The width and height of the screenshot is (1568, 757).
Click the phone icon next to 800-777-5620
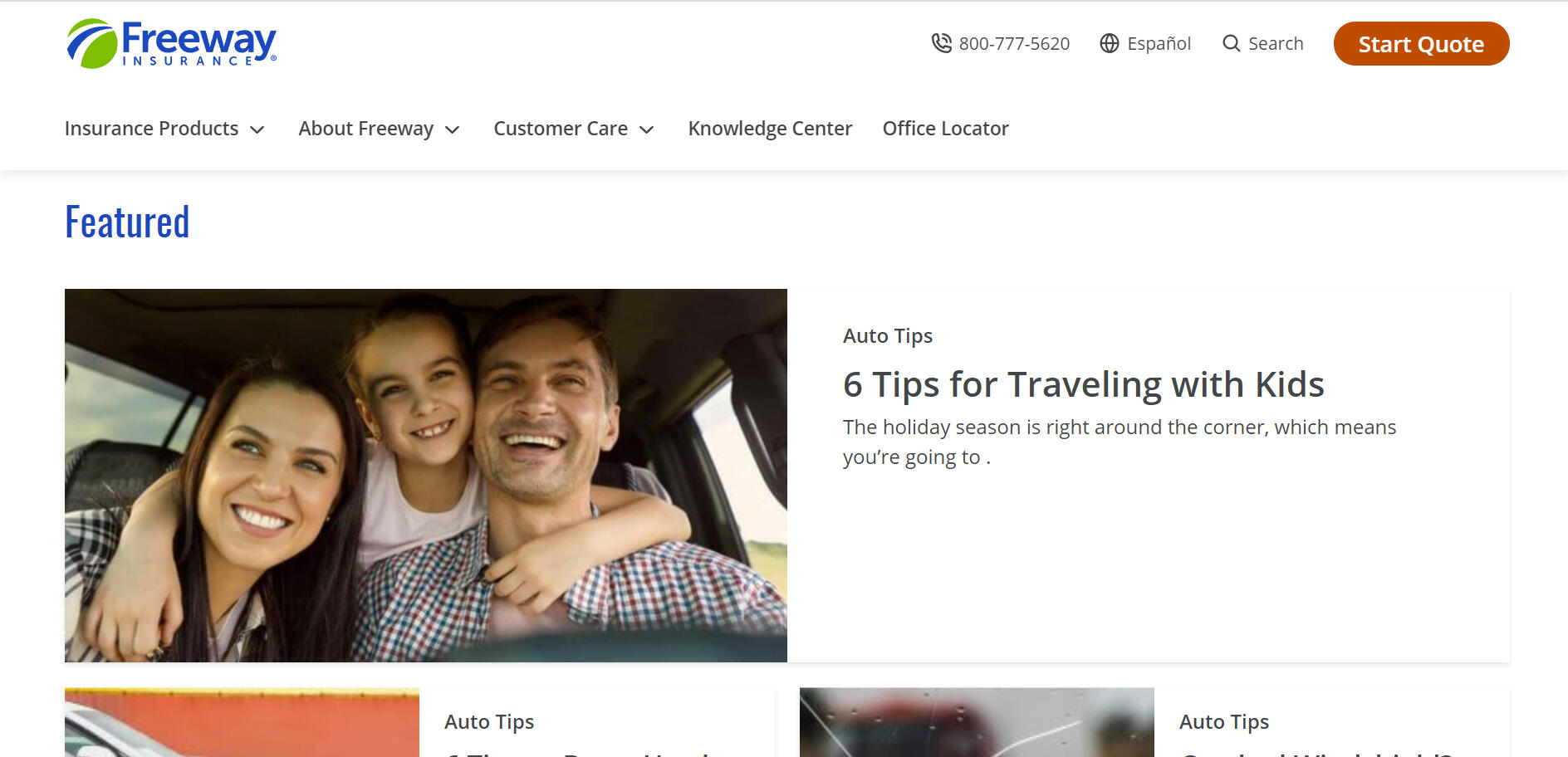tap(941, 43)
